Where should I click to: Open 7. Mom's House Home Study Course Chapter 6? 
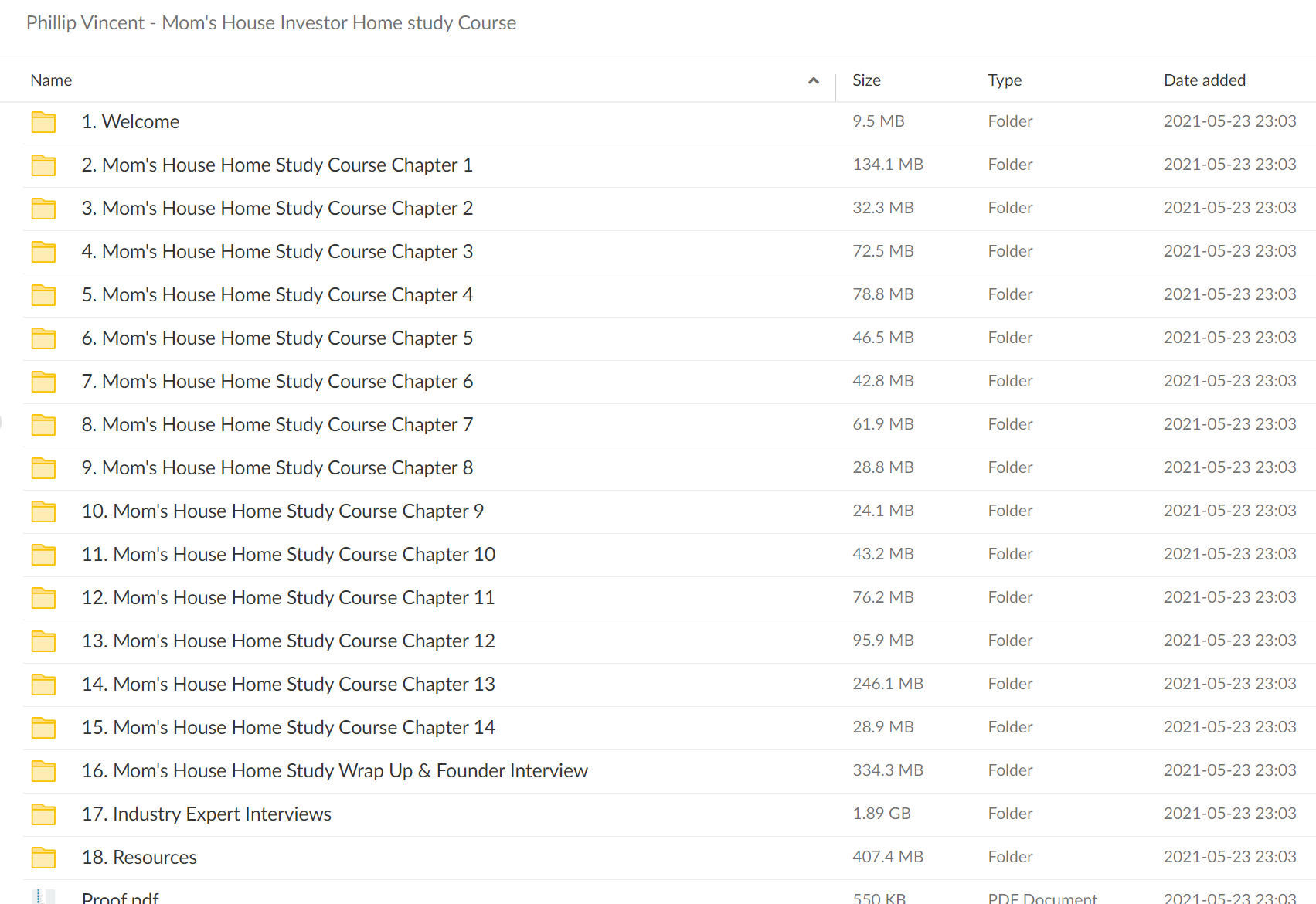(x=277, y=382)
